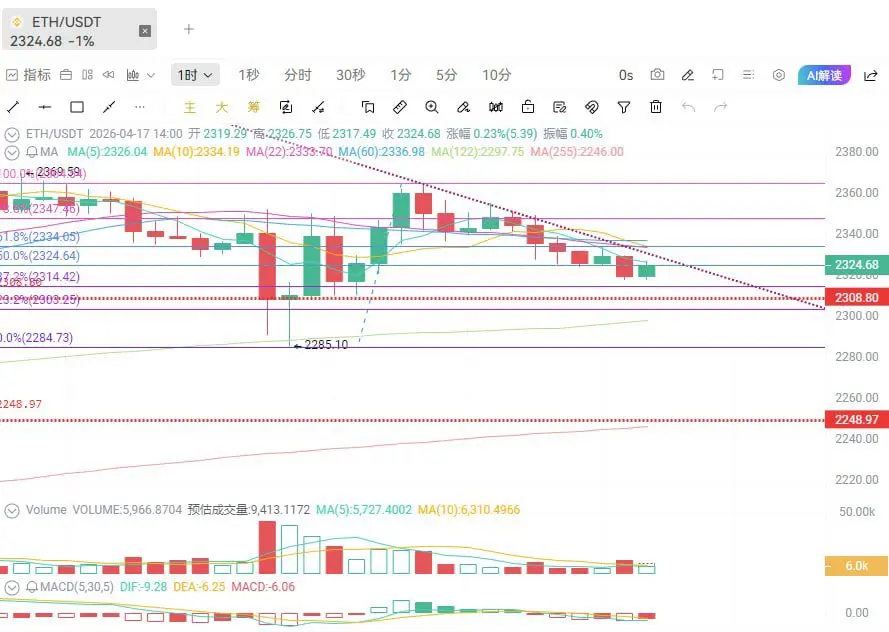
Task: Click the rewind replay icon
Action: [108, 75]
